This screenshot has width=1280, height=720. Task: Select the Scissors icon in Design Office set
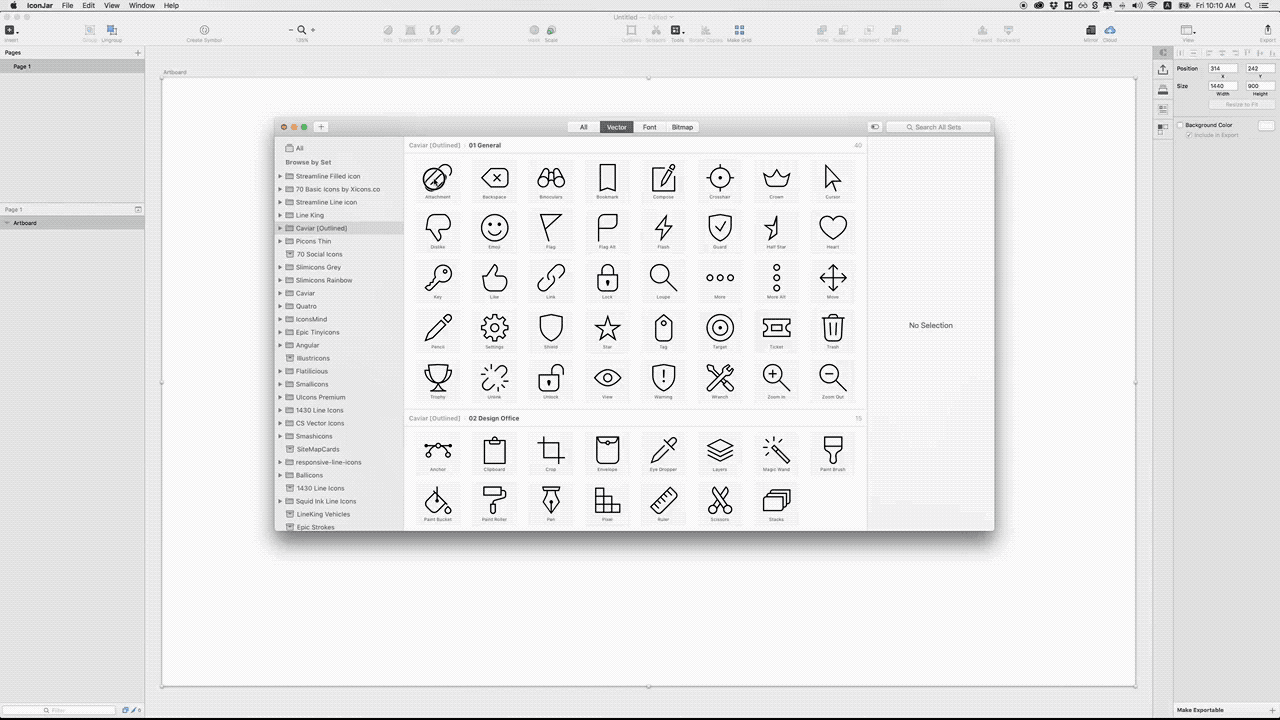720,501
